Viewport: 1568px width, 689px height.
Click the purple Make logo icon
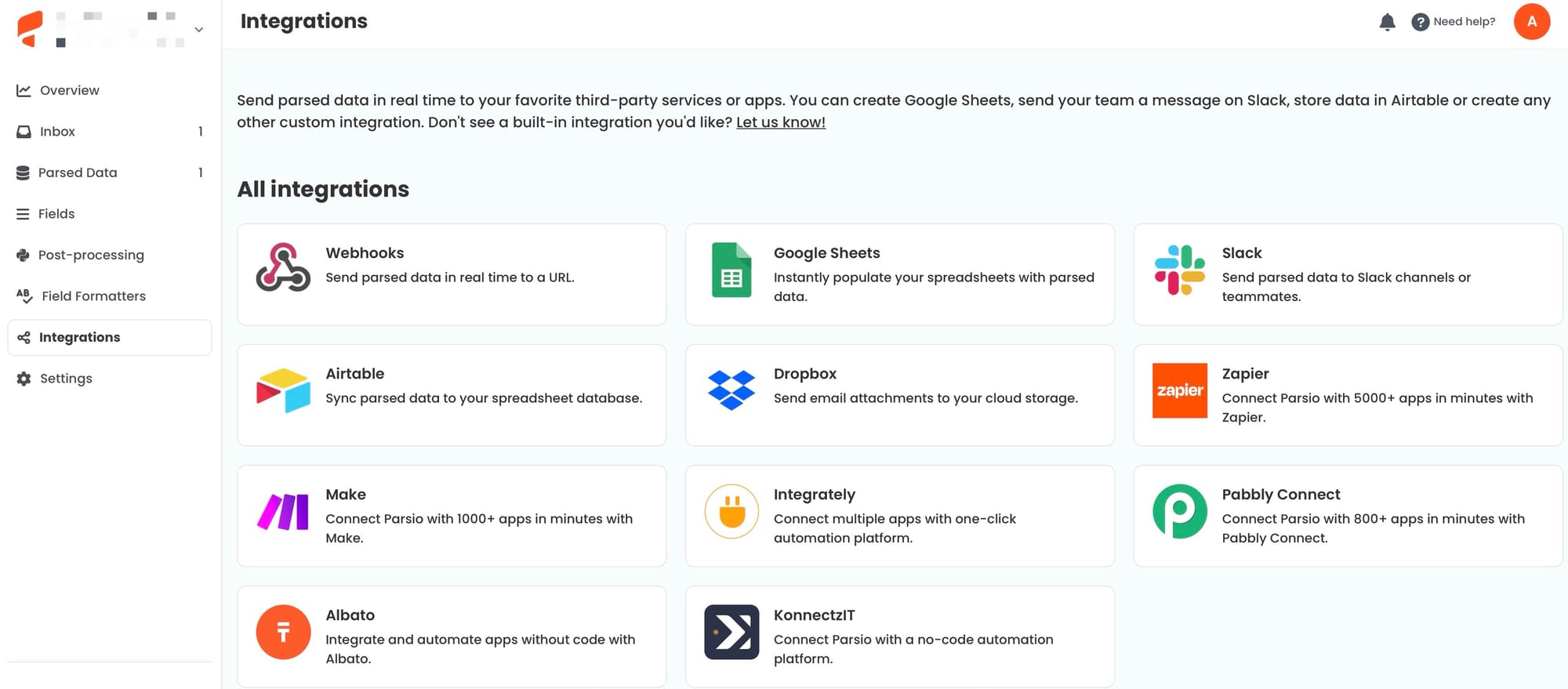coord(283,512)
